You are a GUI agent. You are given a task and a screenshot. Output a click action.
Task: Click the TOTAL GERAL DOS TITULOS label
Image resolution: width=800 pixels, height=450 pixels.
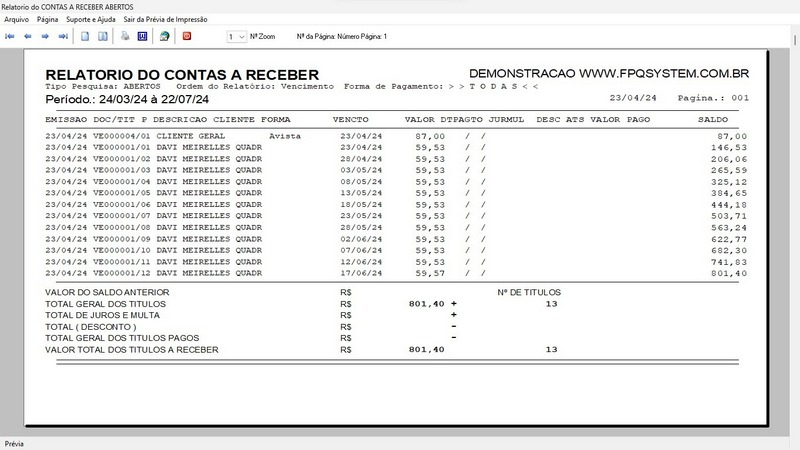[106, 304]
